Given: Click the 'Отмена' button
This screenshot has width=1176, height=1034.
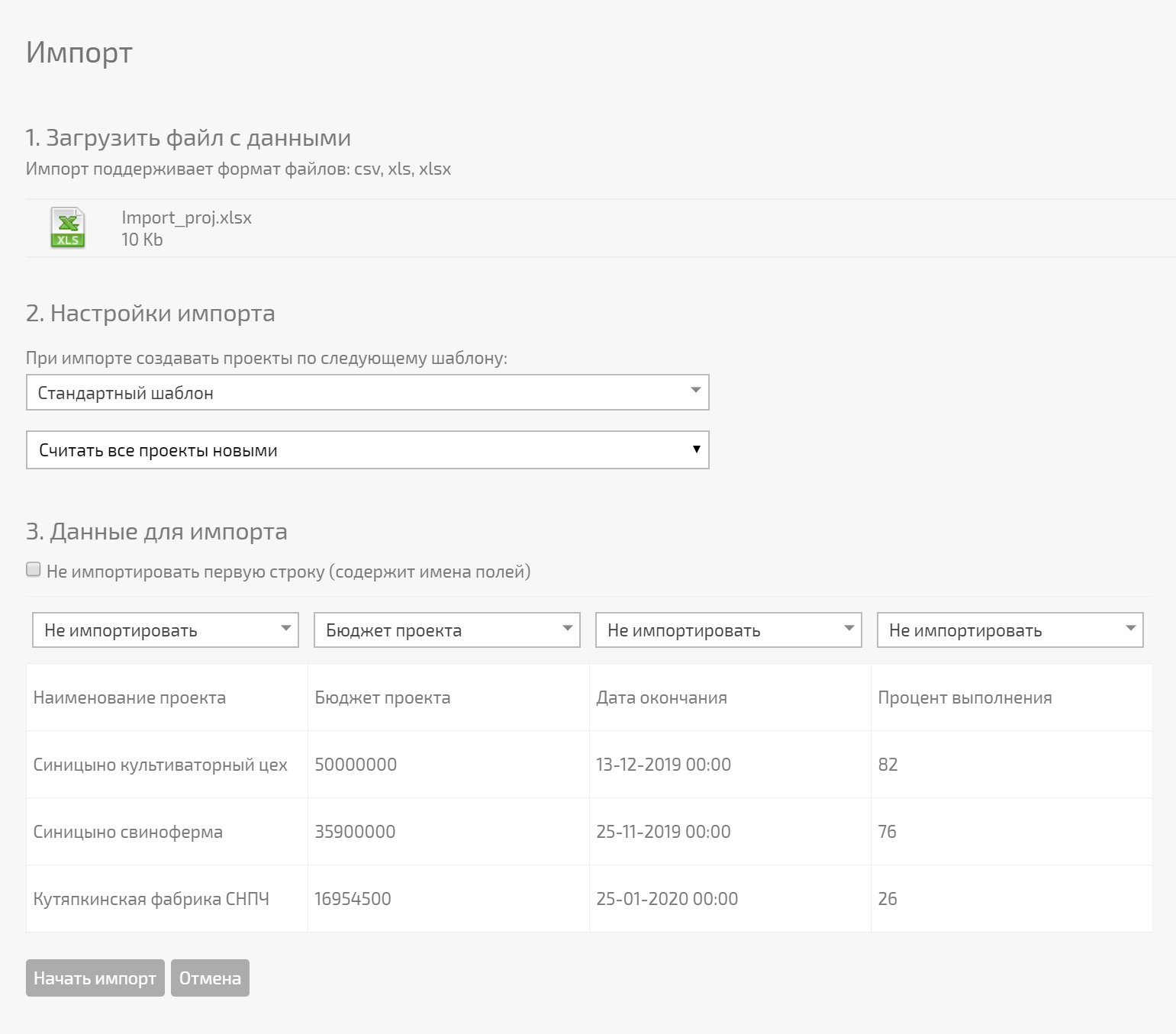Looking at the screenshot, I should point(210,978).
